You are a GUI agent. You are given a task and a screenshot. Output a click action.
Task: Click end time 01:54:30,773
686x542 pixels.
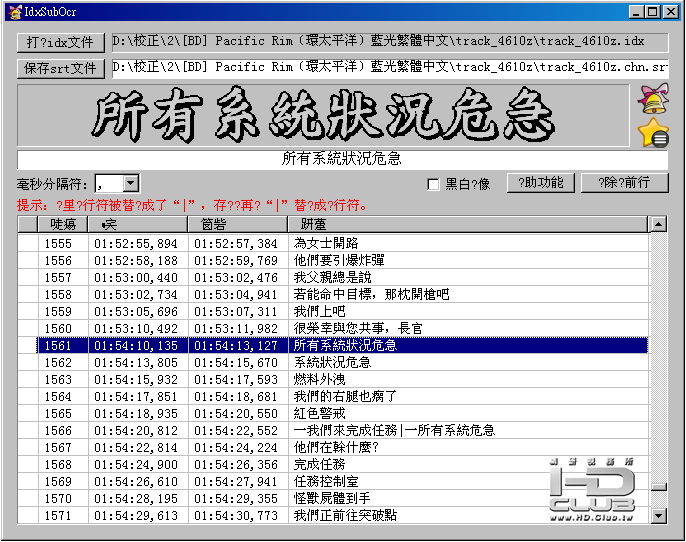pos(236,516)
